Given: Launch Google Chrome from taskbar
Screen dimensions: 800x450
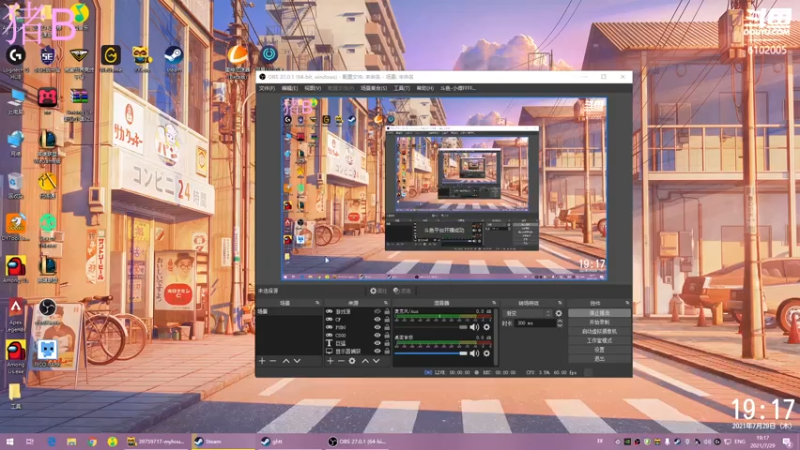Looking at the screenshot, I should click(92, 441).
